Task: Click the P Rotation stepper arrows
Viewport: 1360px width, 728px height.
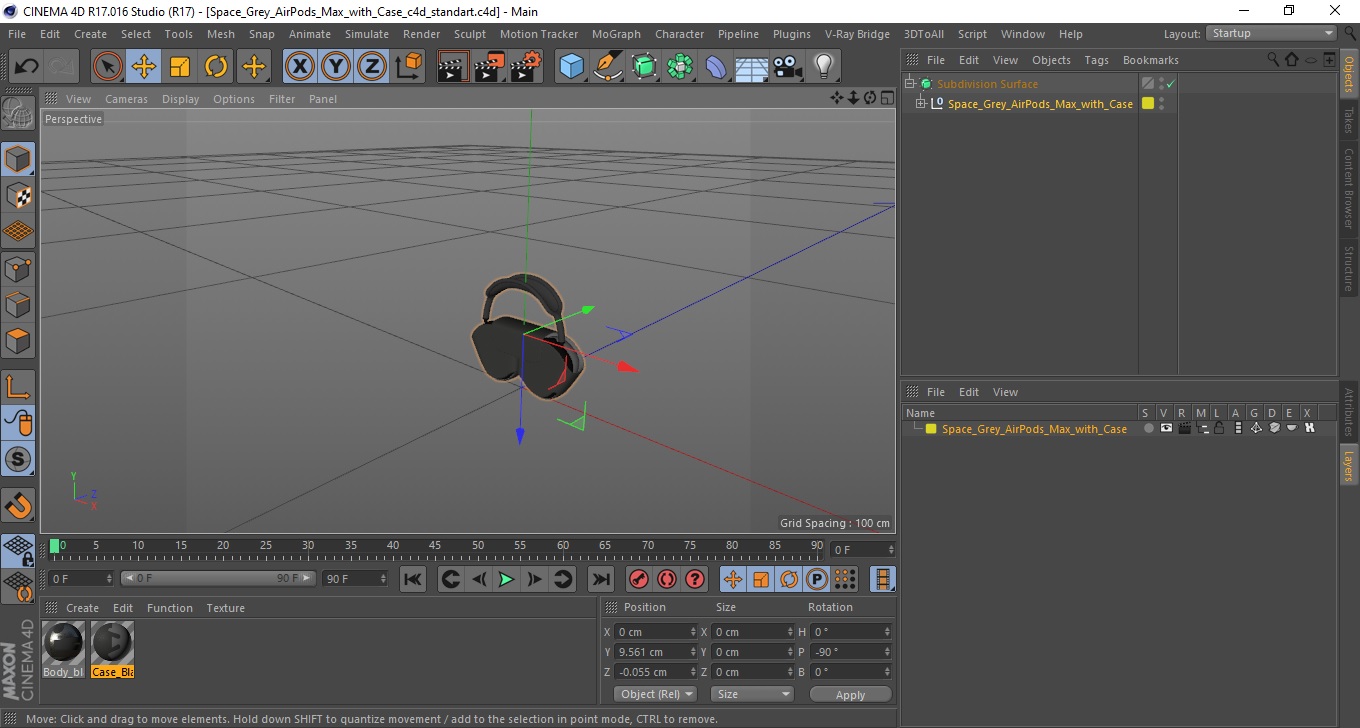Action: (887, 652)
